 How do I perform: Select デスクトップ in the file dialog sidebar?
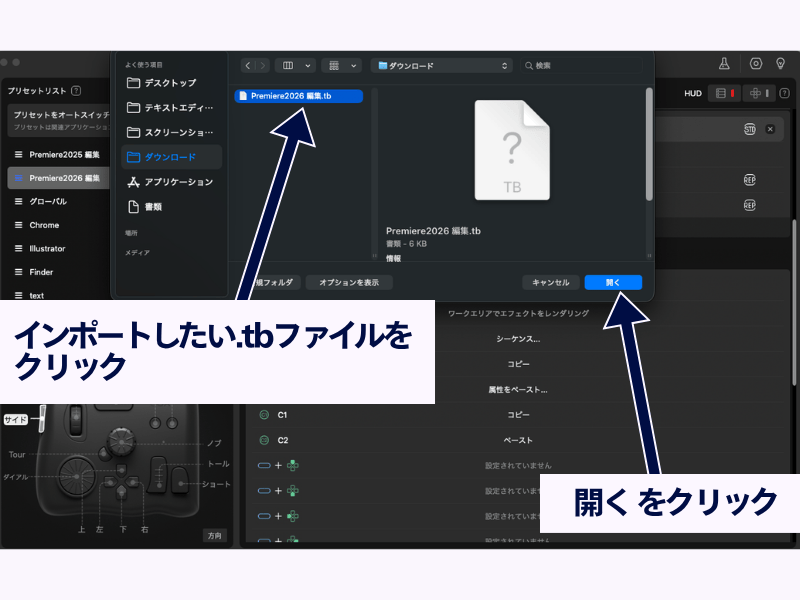[x=170, y=83]
